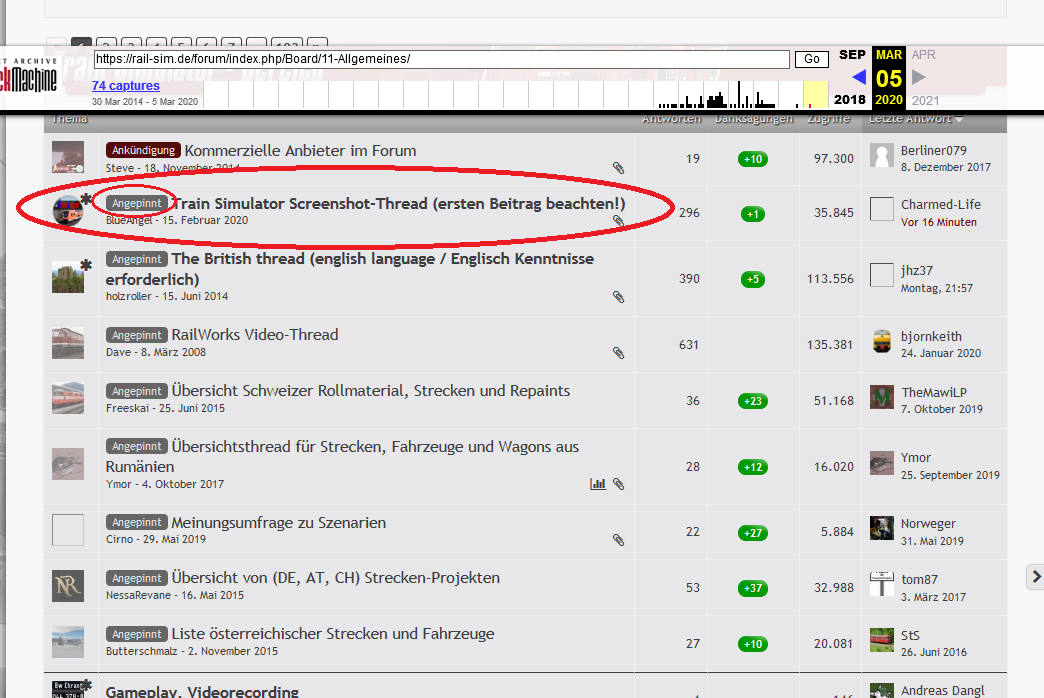Click Norweger's avatar in last reply column
This screenshot has height=698, width=1044.
(882, 528)
